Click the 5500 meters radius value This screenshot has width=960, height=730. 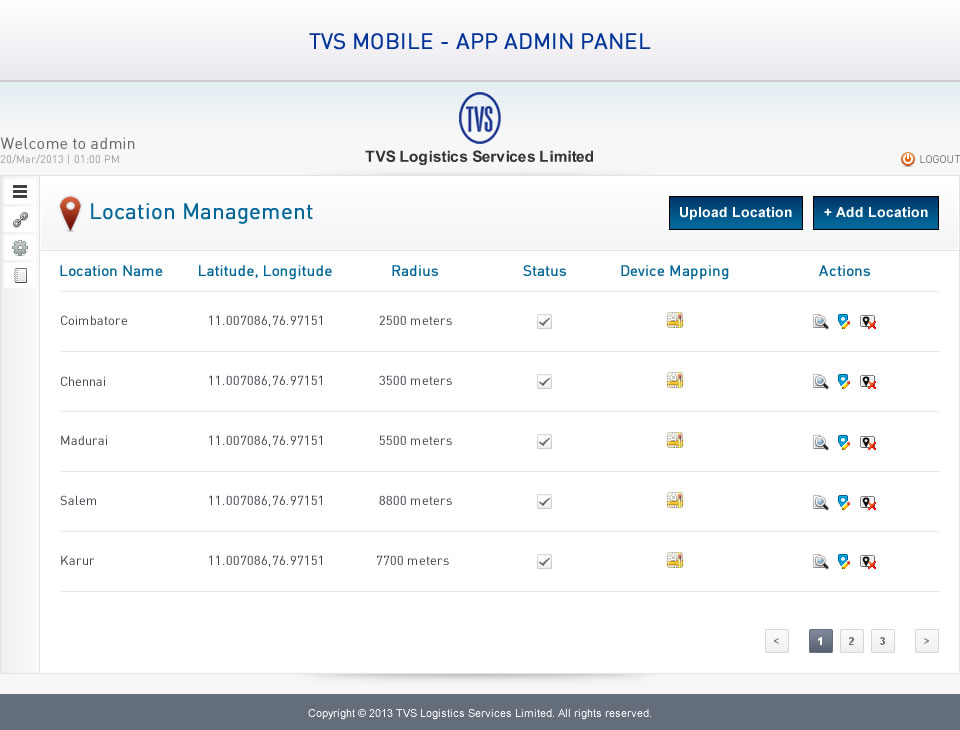click(x=416, y=441)
